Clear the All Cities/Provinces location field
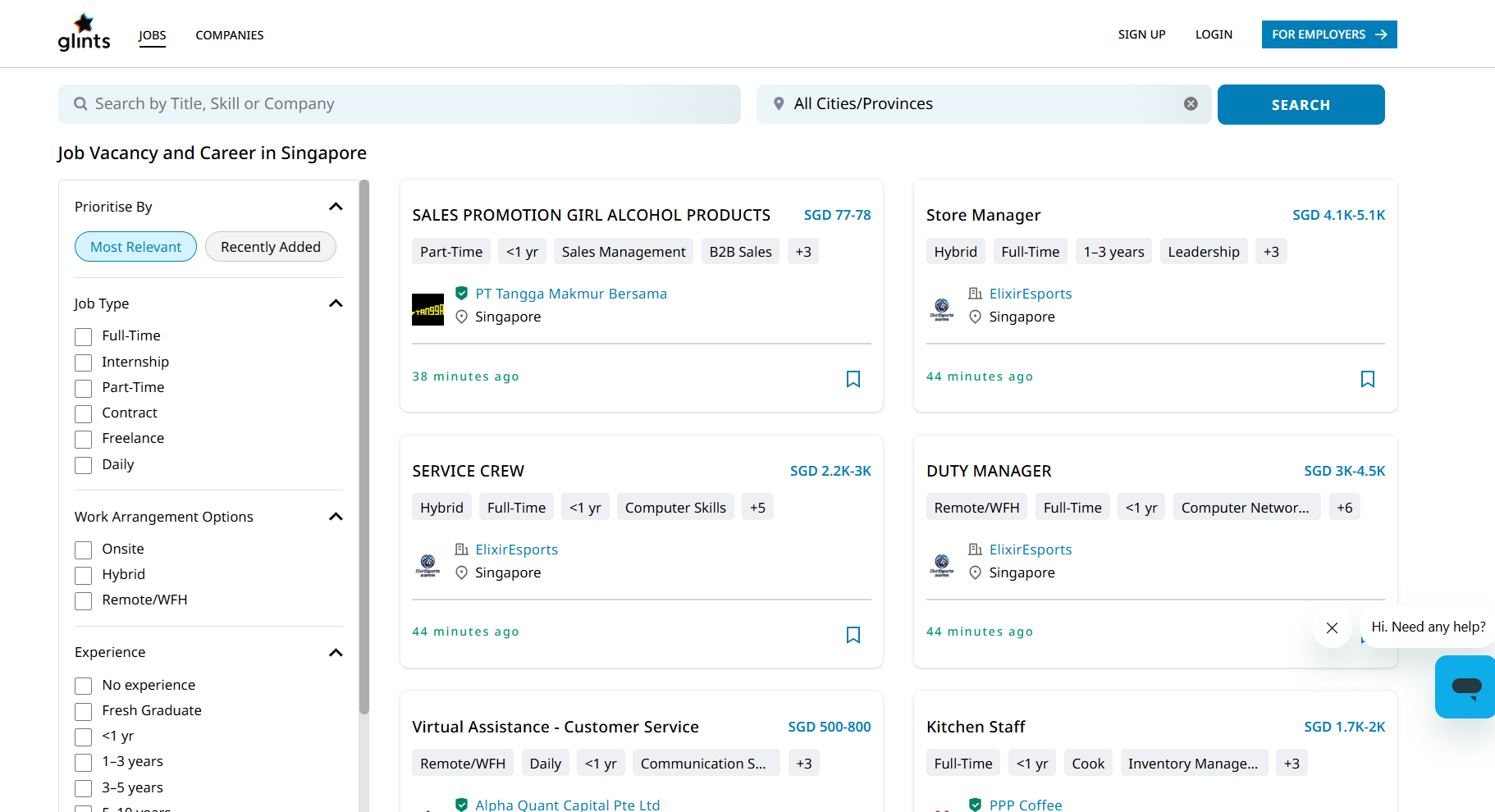 (1191, 104)
